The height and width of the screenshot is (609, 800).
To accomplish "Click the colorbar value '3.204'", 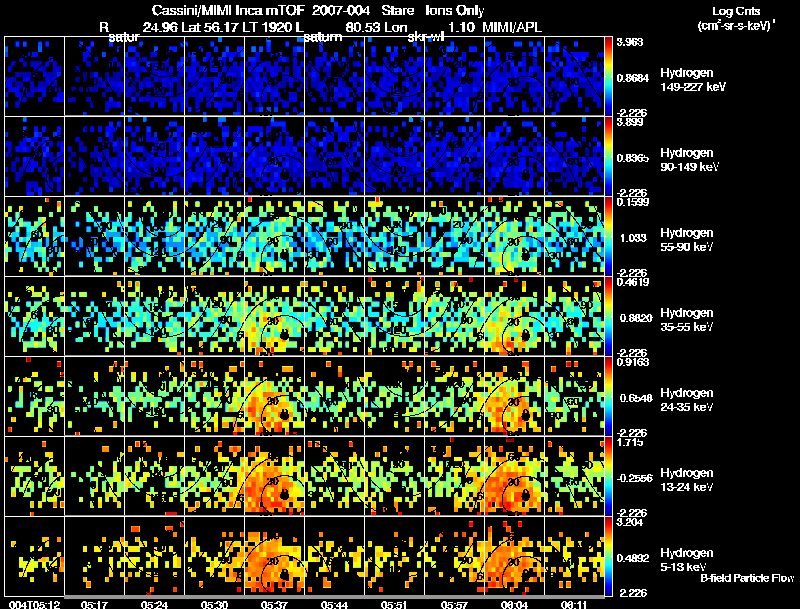I will [x=630, y=522].
